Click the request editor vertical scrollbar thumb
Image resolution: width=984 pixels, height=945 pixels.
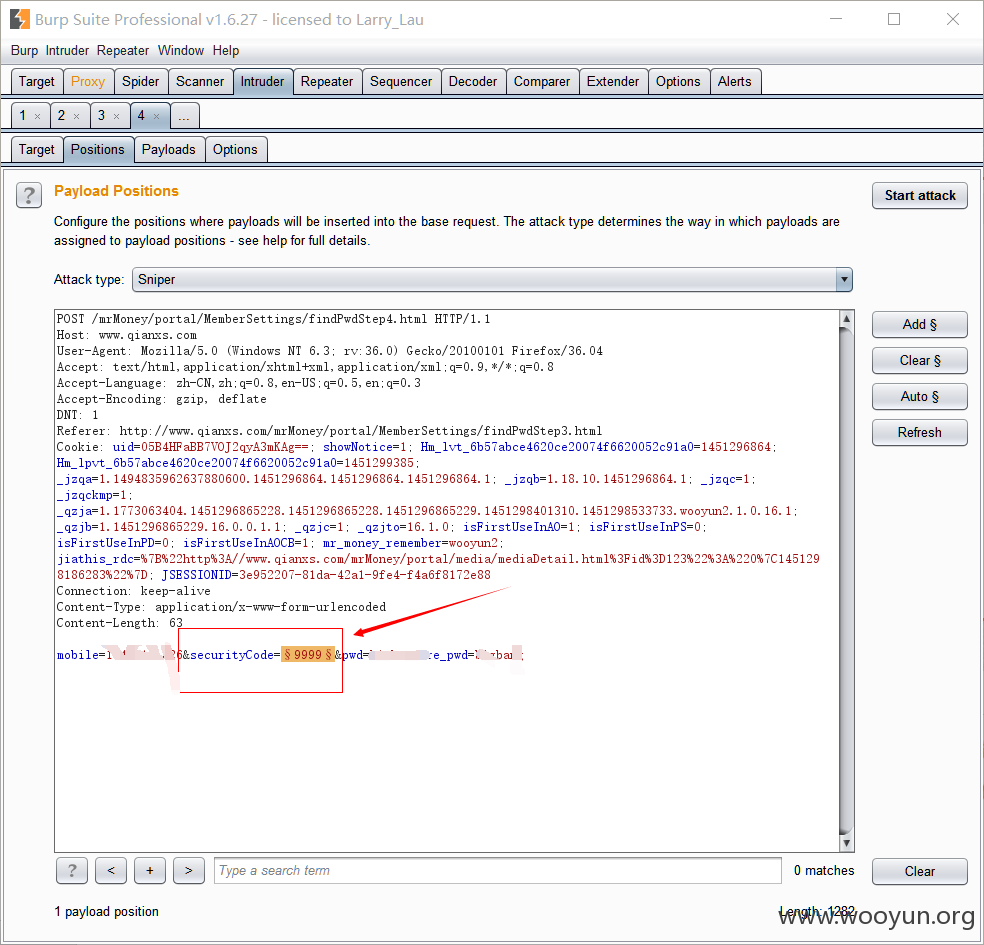(x=847, y=580)
